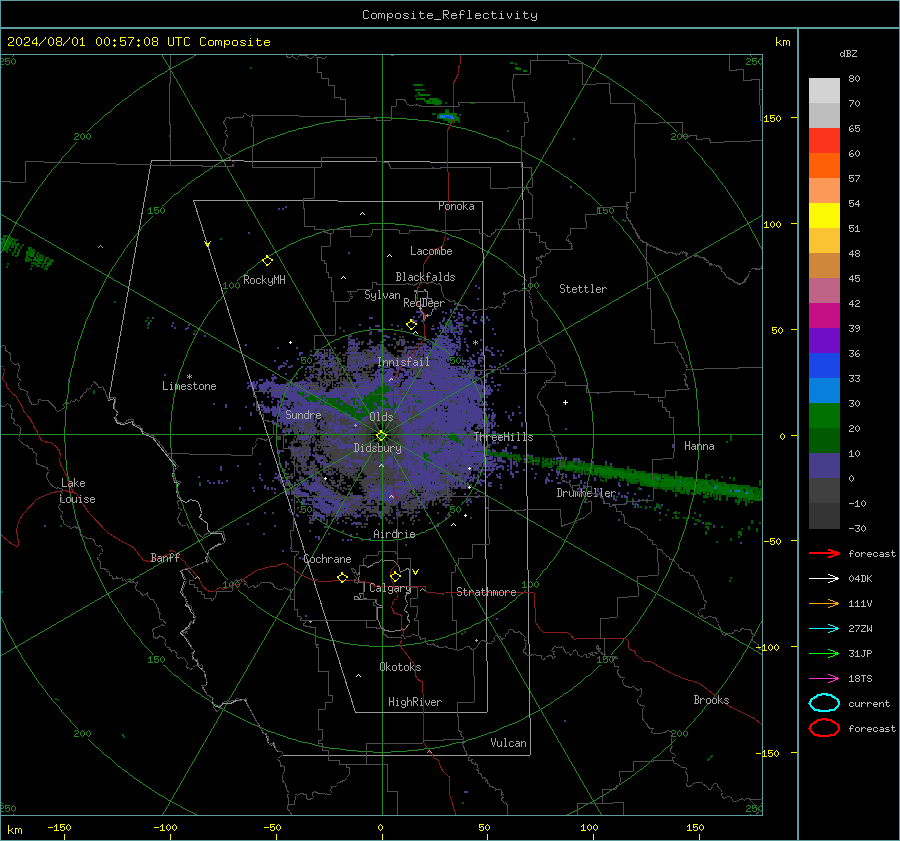The image size is (900, 841).
Task: Click the orange 57-60 dBZ swatch
Action: tap(824, 166)
